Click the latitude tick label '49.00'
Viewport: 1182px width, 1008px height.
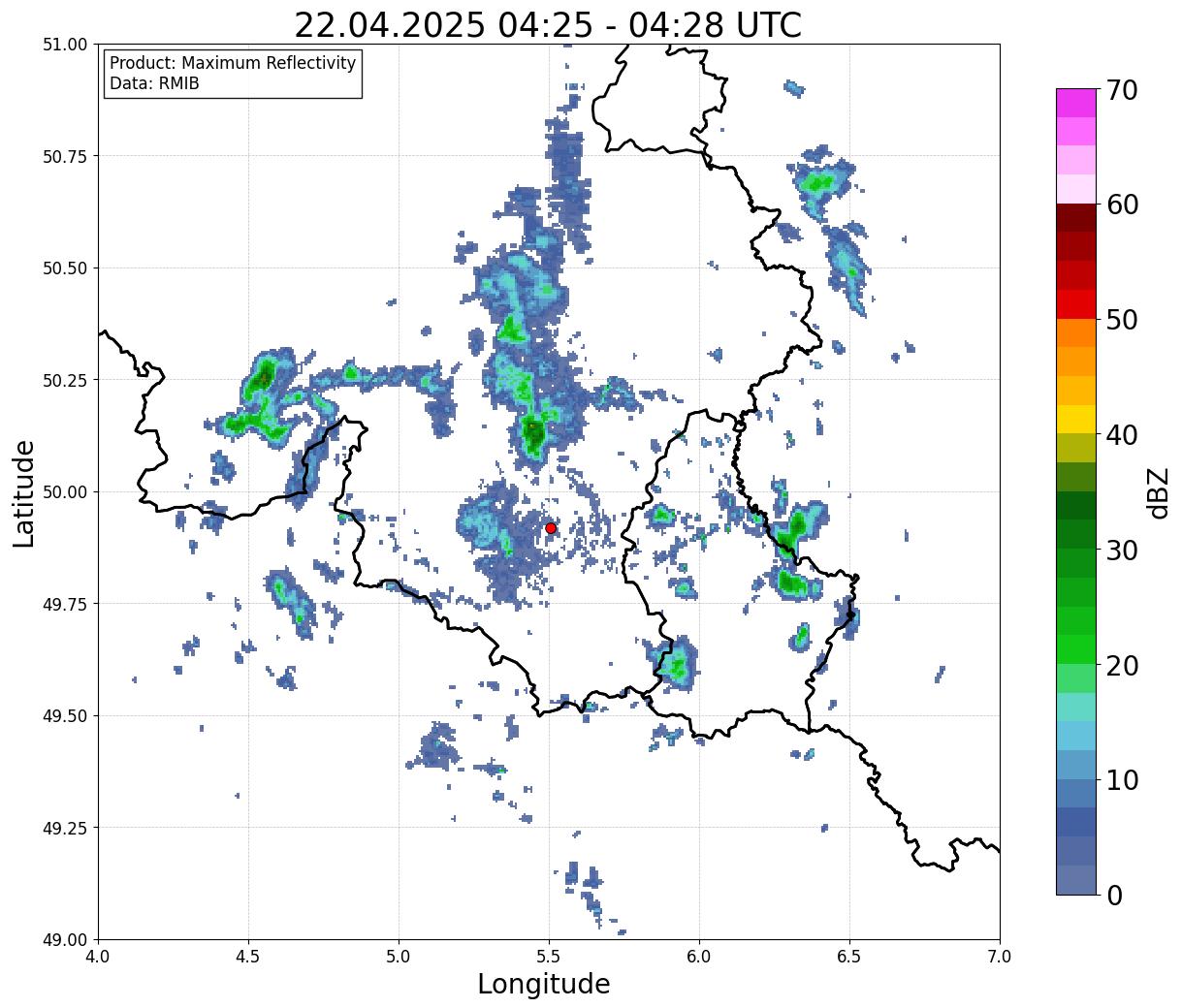(x=65, y=939)
